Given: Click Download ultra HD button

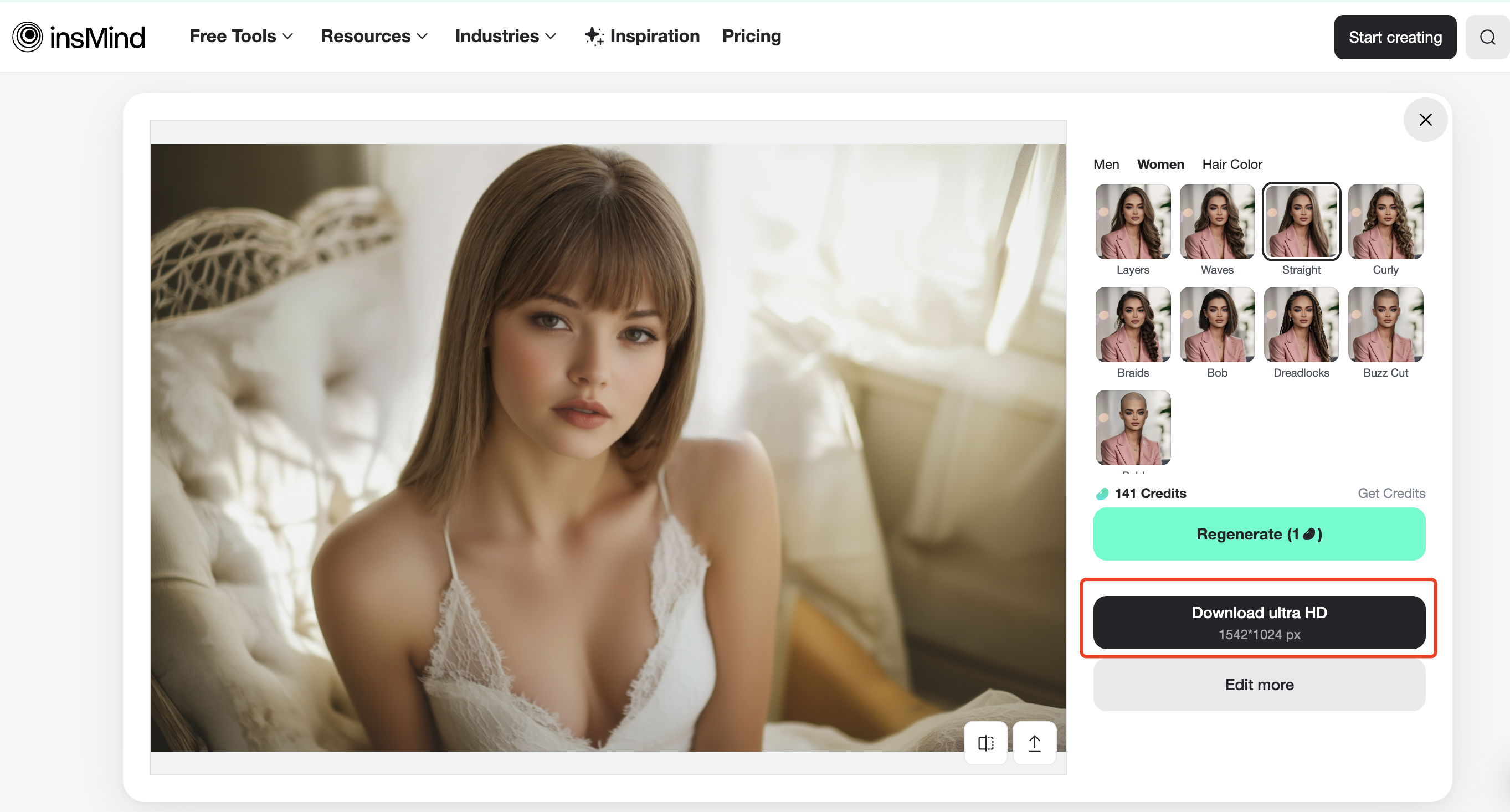Looking at the screenshot, I should [1259, 622].
